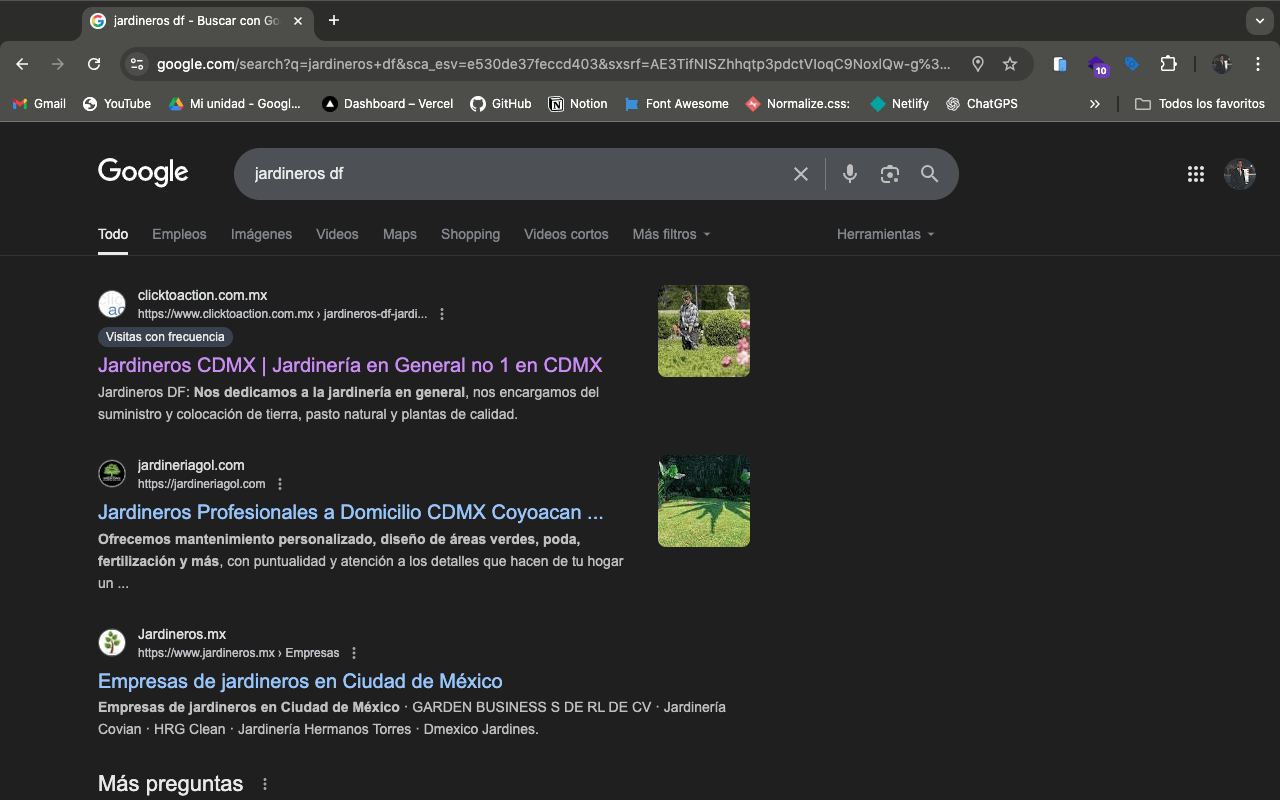This screenshot has height=800, width=1280.
Task: Search by image with camera lens icon
Action: pos(890,174)
